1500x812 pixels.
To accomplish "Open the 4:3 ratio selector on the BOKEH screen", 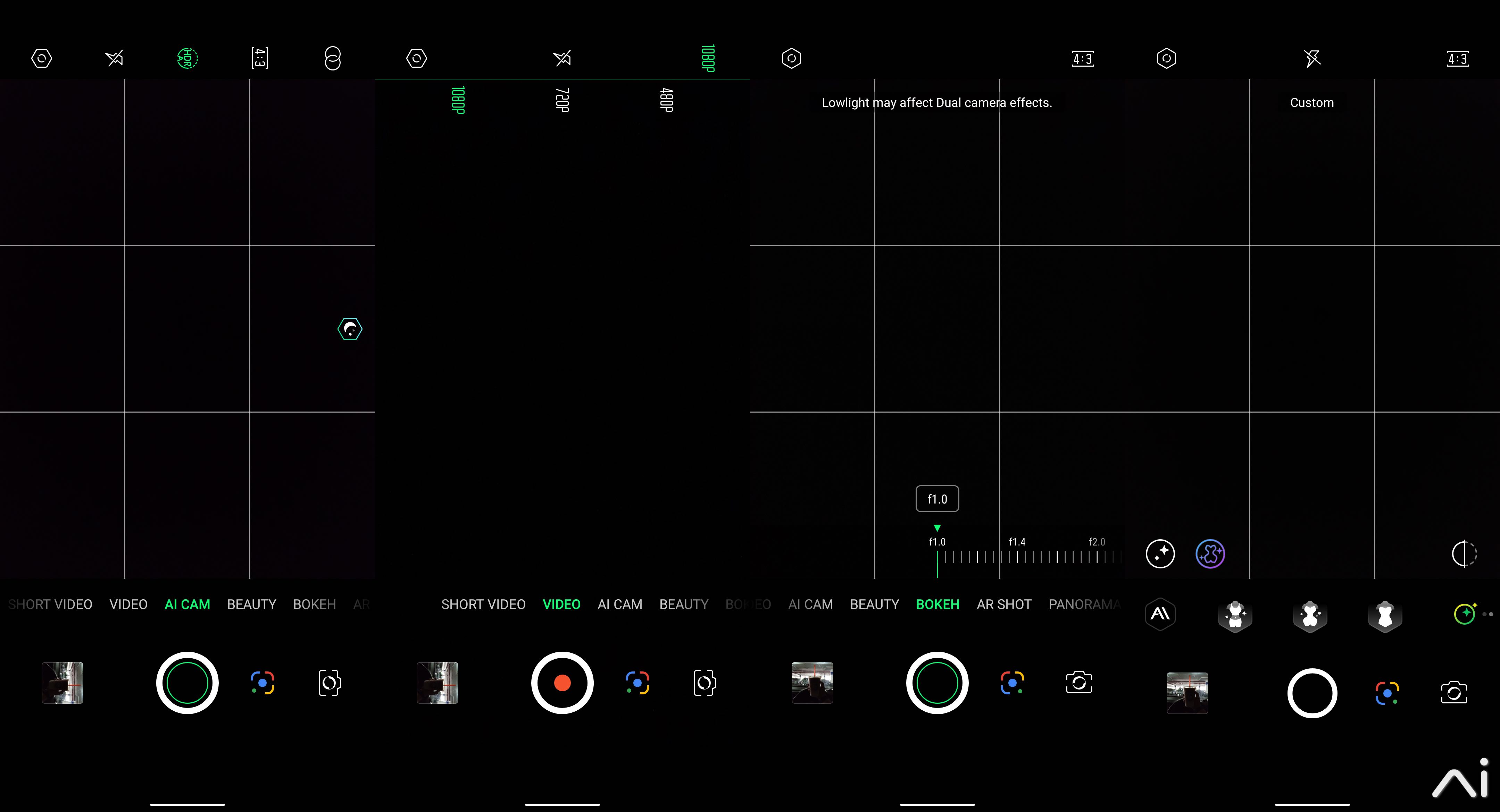I will point(1083,58).
